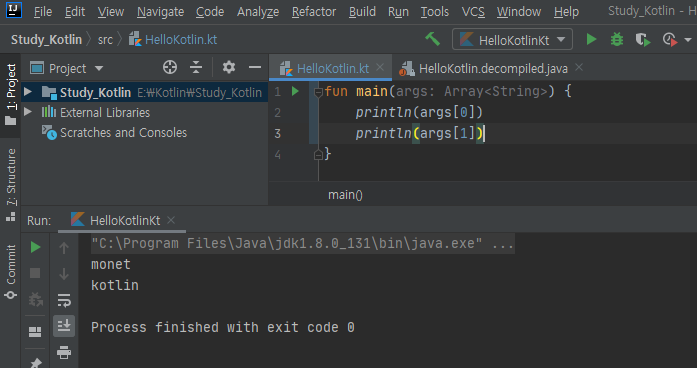Click the Stop button in the Run panel
Image resolution: width=697 pixels, height=368 pixels.
coord(35,272)
